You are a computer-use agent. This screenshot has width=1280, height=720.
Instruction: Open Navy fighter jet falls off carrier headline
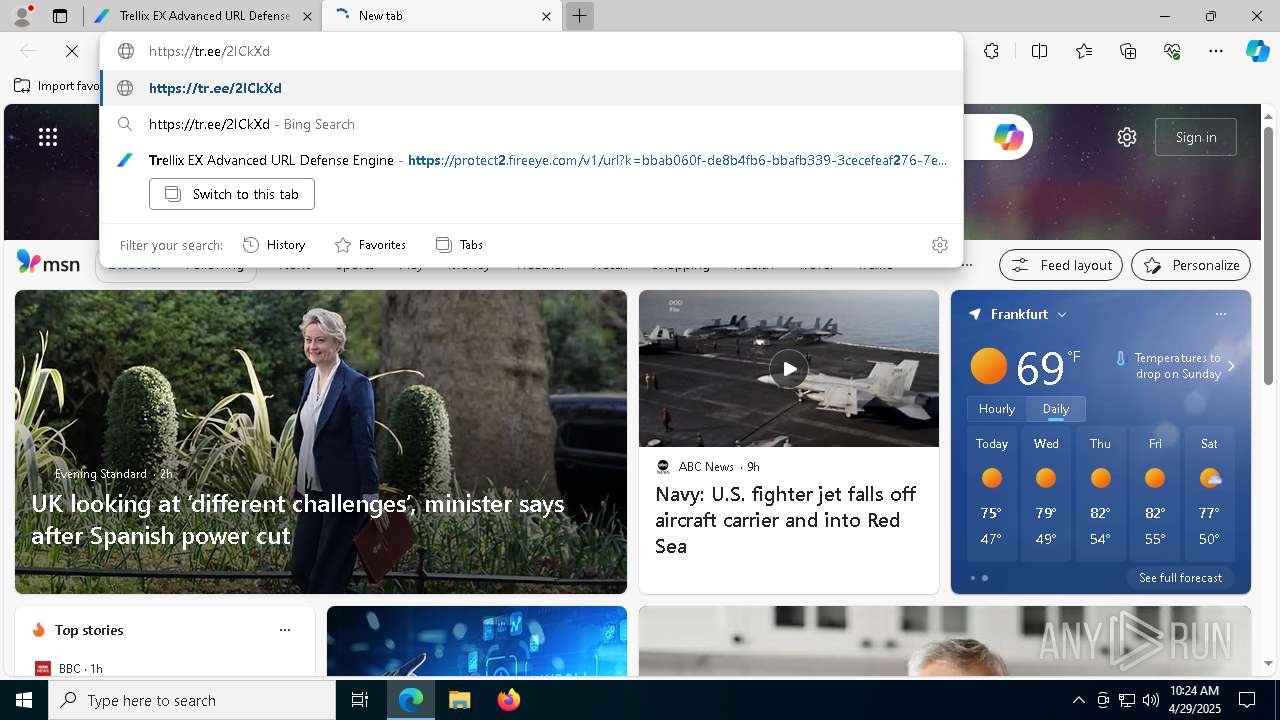[x=786, y=520]
